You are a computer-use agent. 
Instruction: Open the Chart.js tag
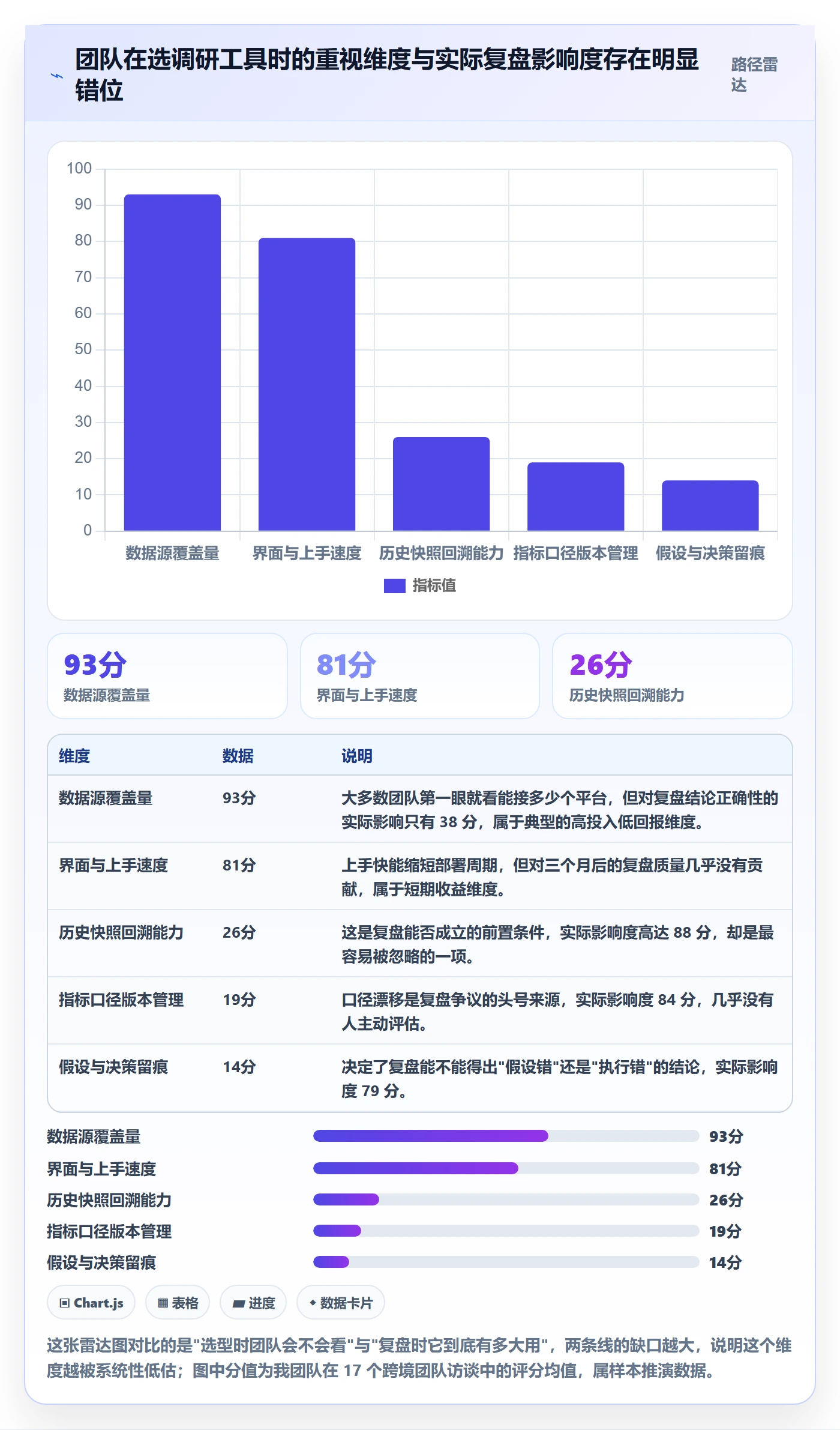click(91, 1303)
